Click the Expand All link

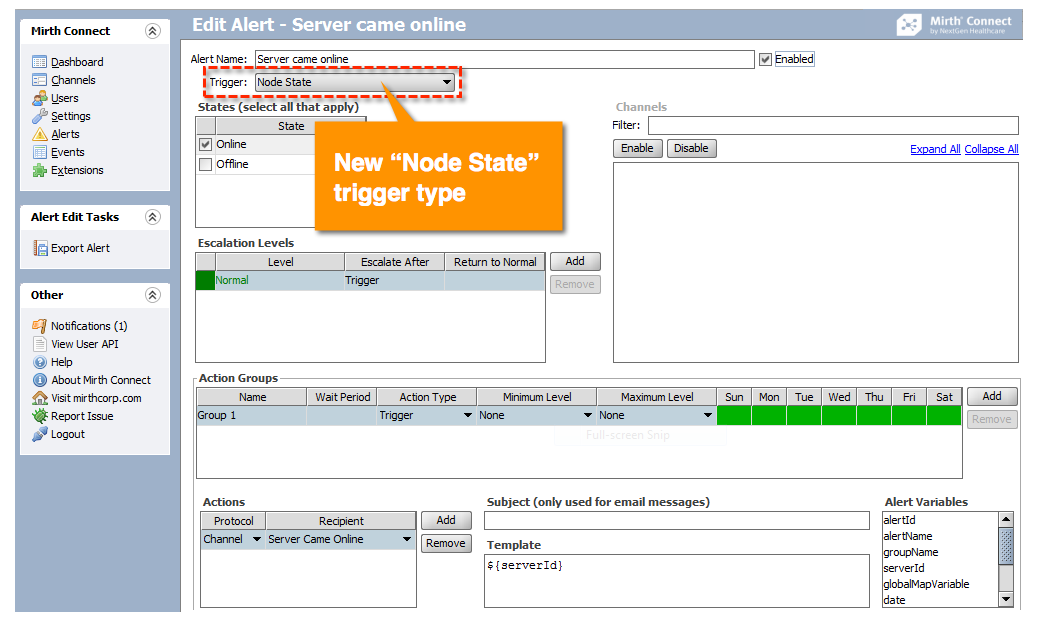click(935, 149)
